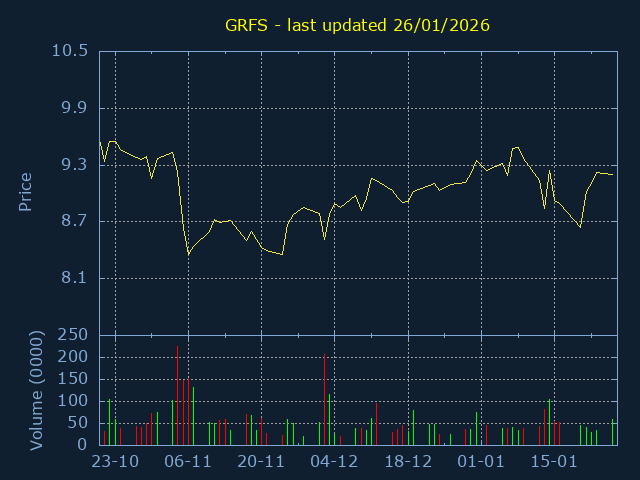
Task: Click the Price axis label
Action: click(26, 192)
